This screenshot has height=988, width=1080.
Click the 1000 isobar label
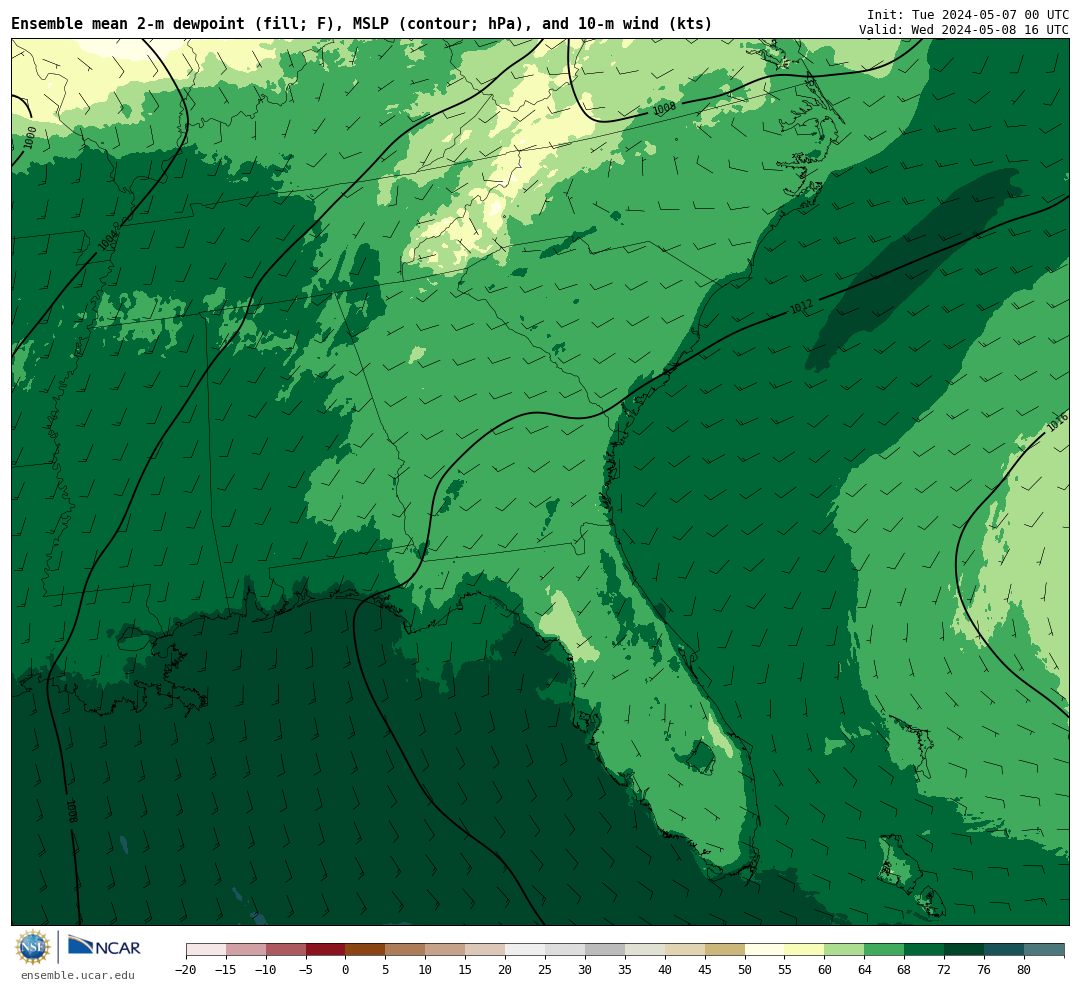tap(30, 137)
